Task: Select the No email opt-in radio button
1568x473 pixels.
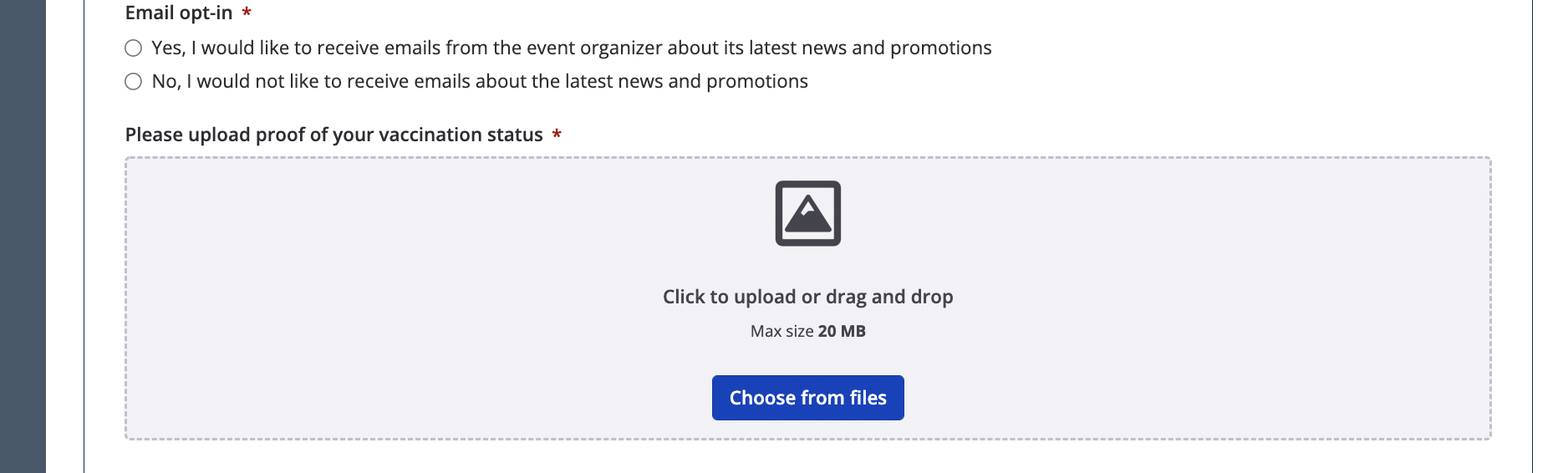Action: pos(133,82)
